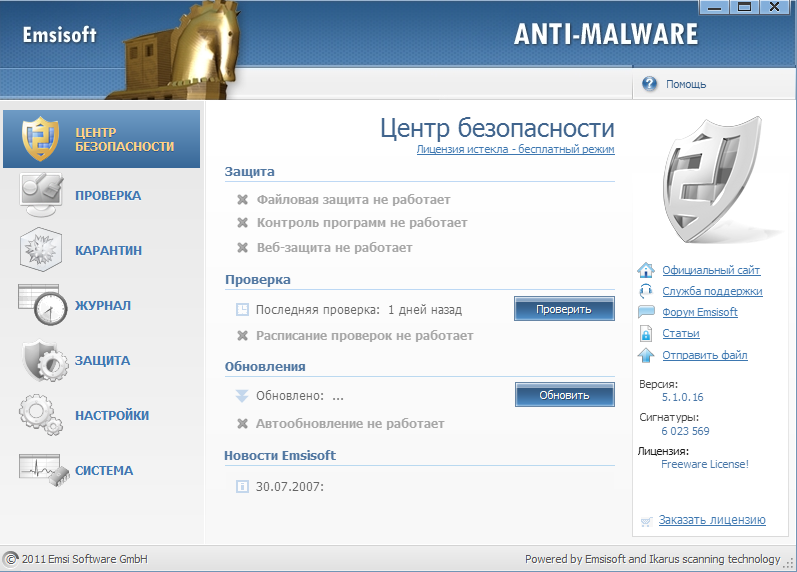Click the copyright symbol in status bar
797x572 pixels.
pos(11,559)
